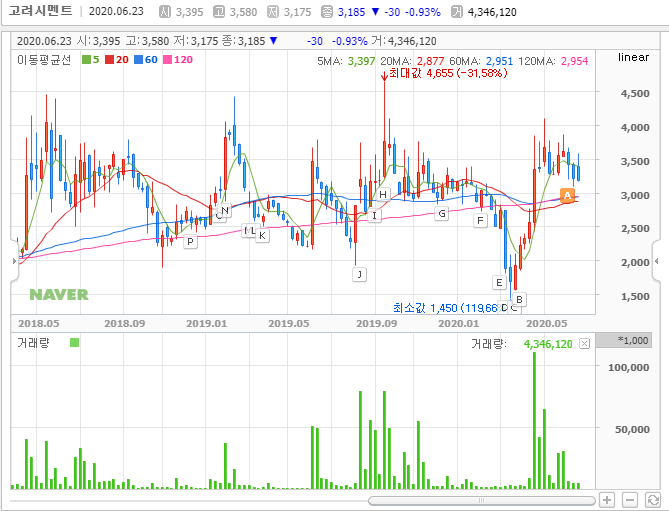The image size is (669, 511).
Task: Click the refresh chart button
Action: coord(653,499)
